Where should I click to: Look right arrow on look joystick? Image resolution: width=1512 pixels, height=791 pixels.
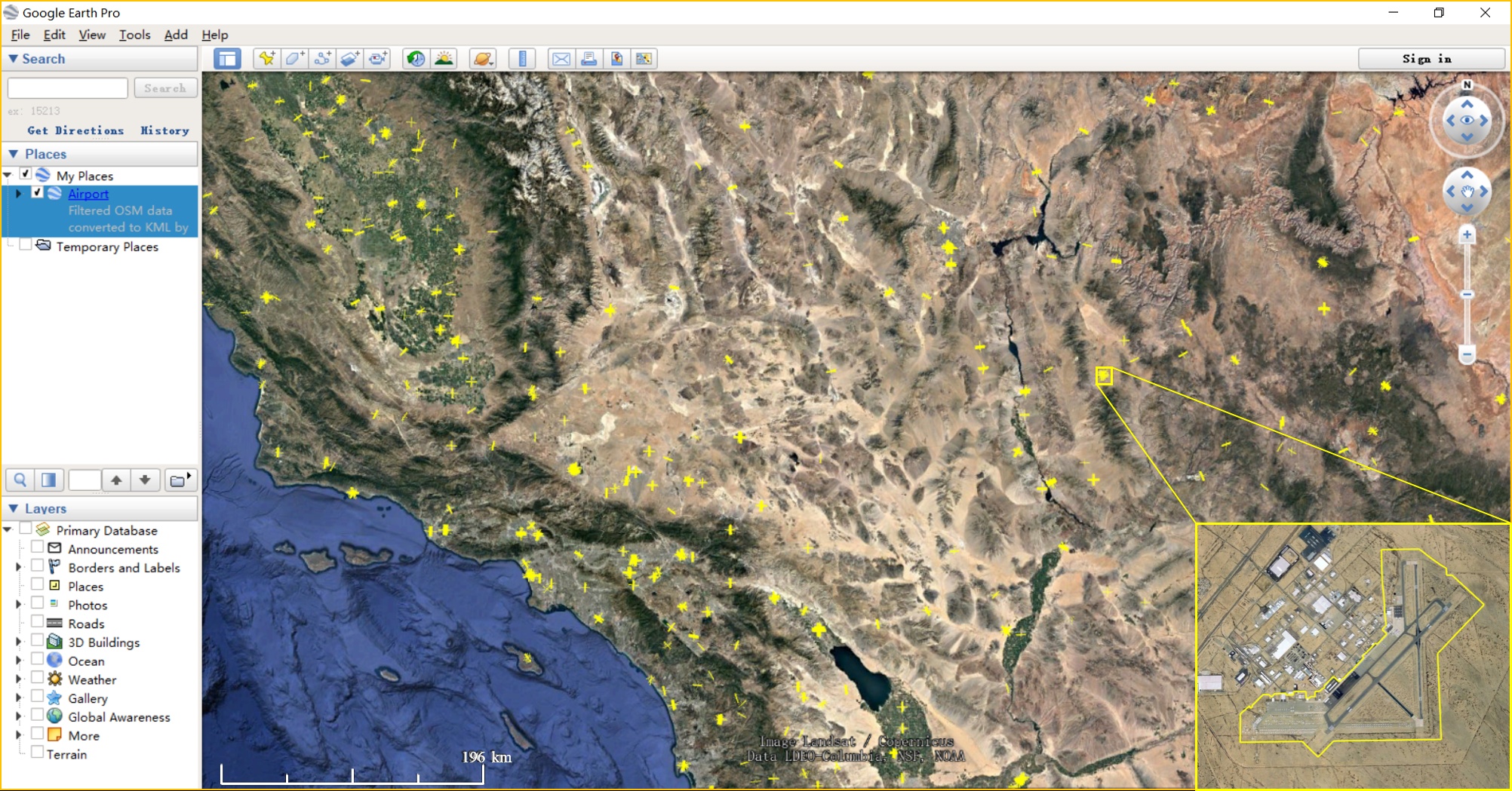(x=1484, y=121)
